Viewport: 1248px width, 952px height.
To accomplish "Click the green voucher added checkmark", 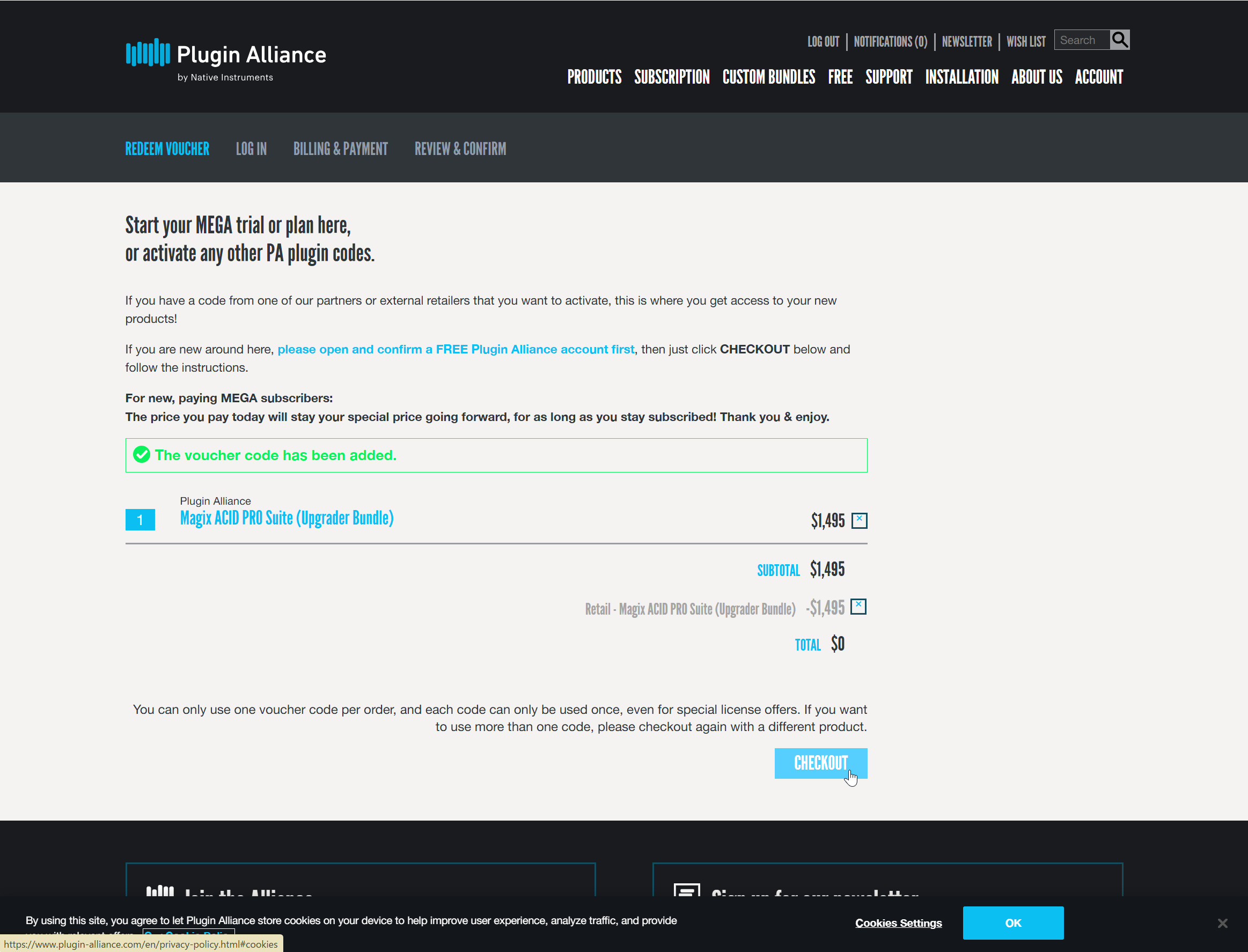I will click(141, 454).
